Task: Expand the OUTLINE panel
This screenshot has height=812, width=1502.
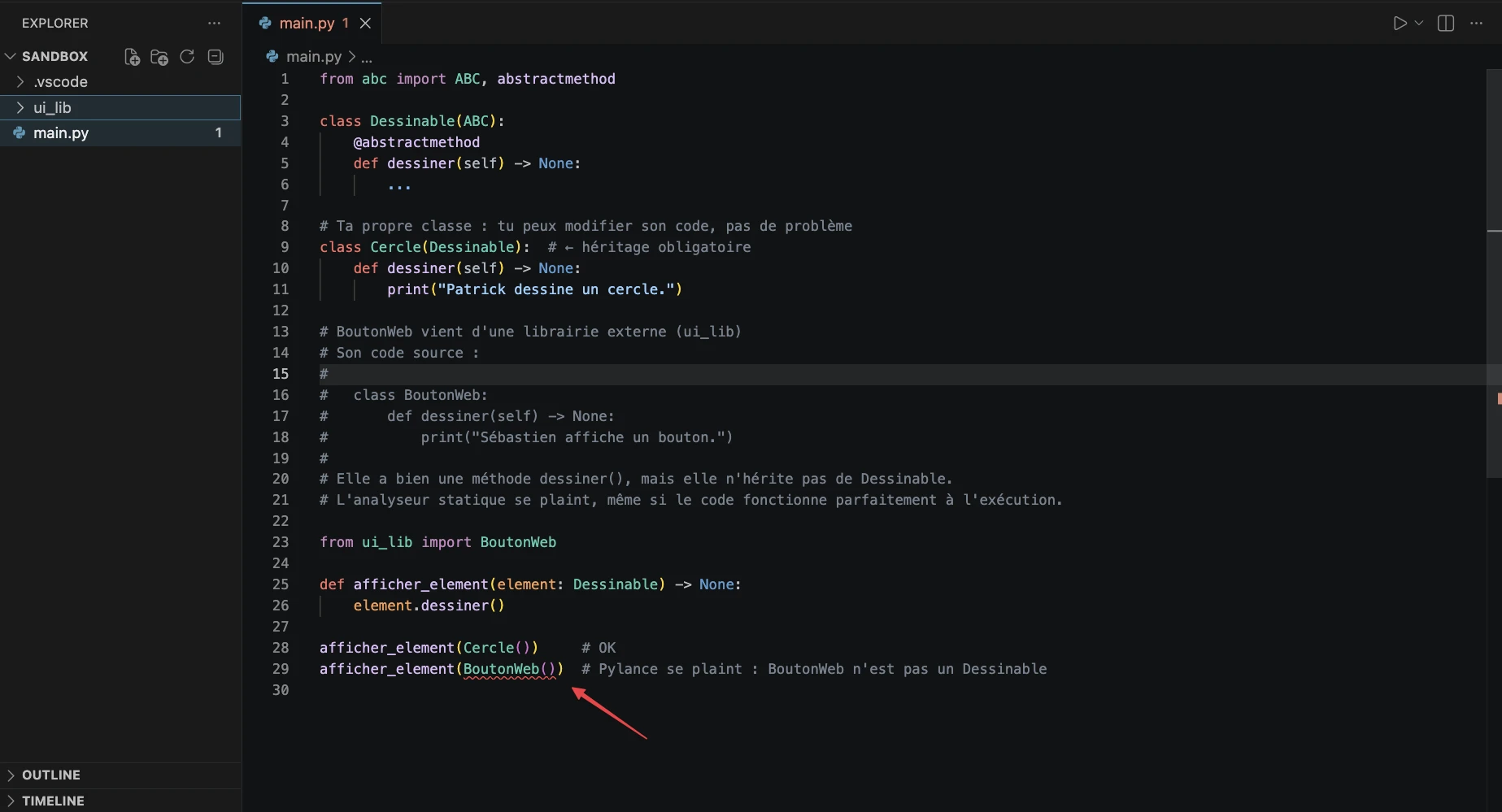Action: click(50, 775)
